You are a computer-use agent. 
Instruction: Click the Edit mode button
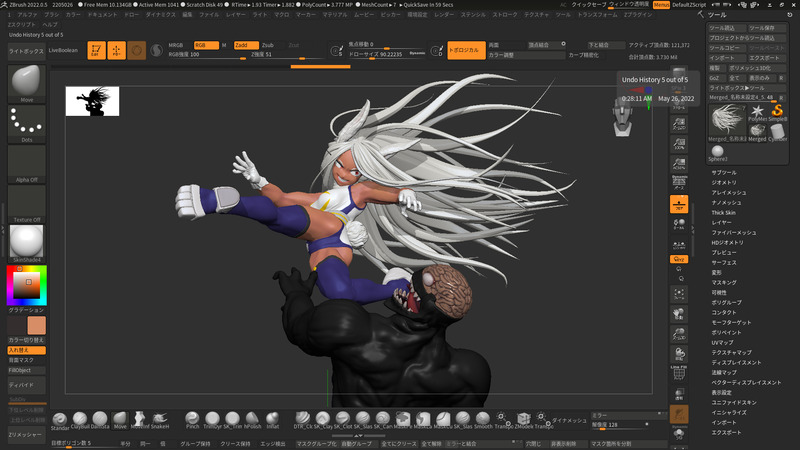coord(96,49)
